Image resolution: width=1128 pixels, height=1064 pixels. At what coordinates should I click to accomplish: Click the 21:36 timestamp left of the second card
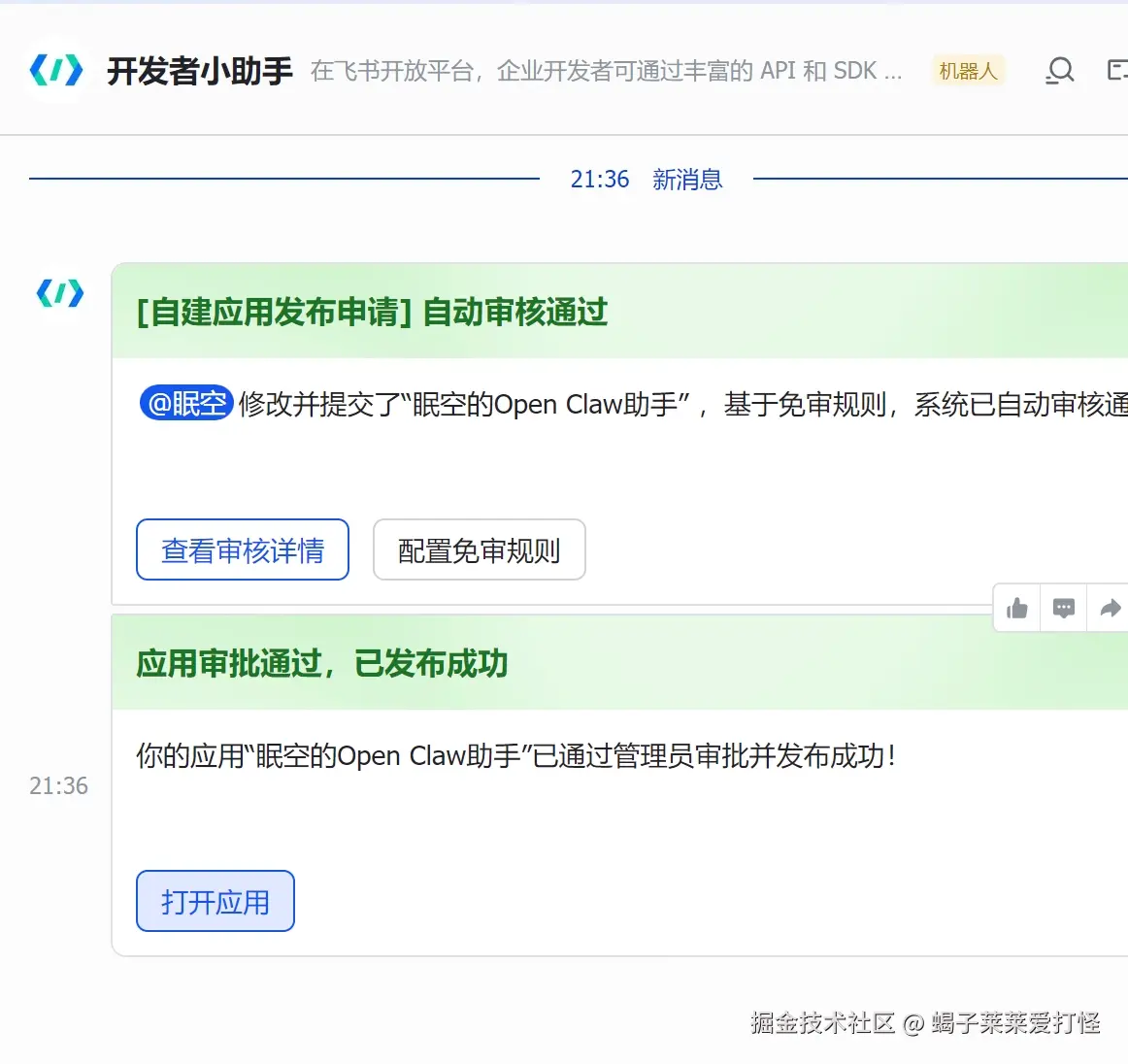[x=58, y=785]
